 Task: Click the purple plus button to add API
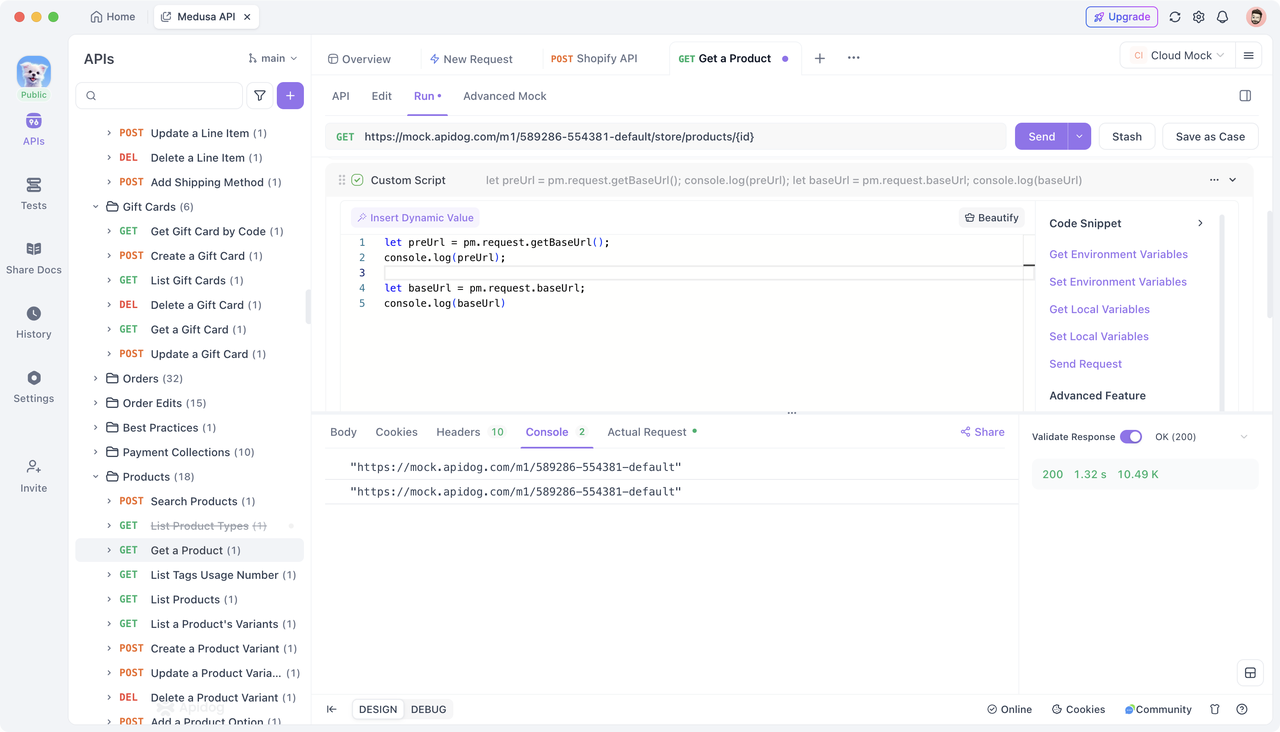[290, 96]
